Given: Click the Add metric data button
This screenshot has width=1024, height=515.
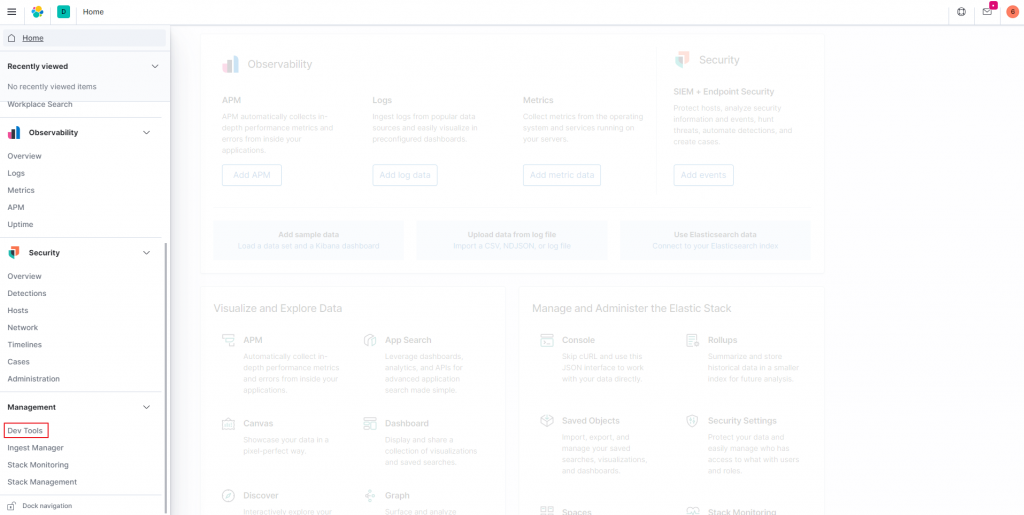Looking at the screenshot, I should point(562,175).
